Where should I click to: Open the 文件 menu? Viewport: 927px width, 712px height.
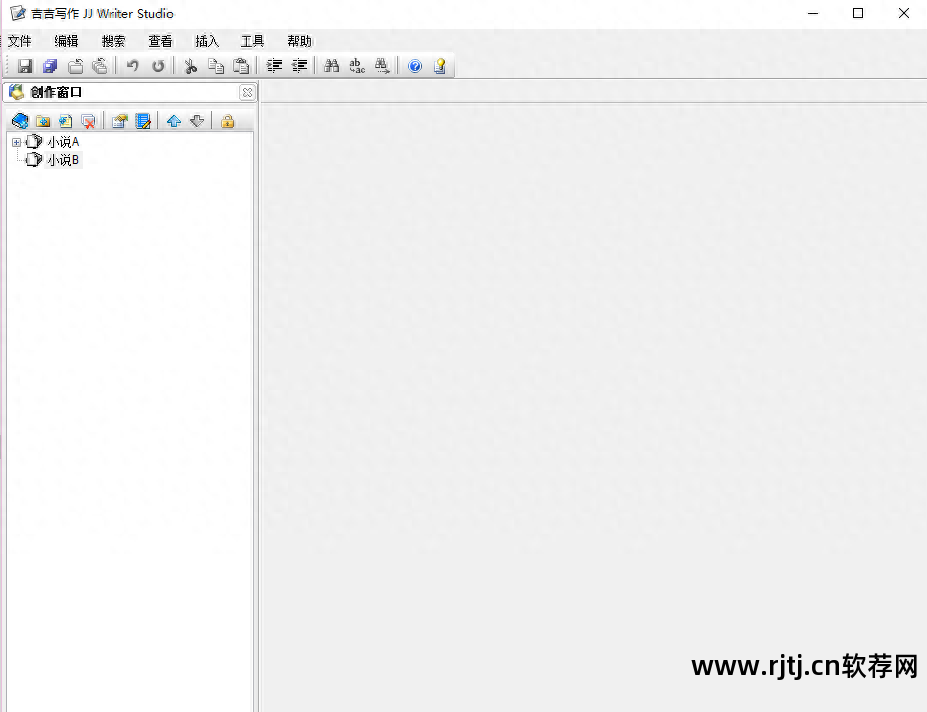(x=19, y=41)
